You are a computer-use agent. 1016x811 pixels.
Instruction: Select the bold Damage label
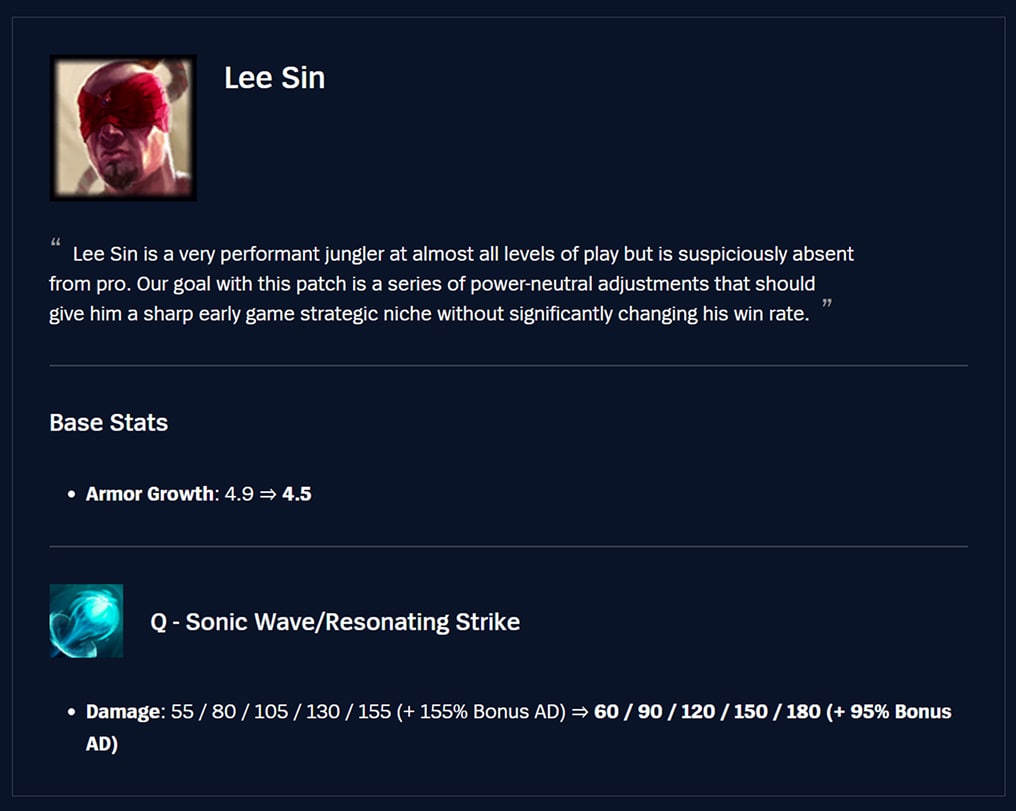[x=123, y=712]
